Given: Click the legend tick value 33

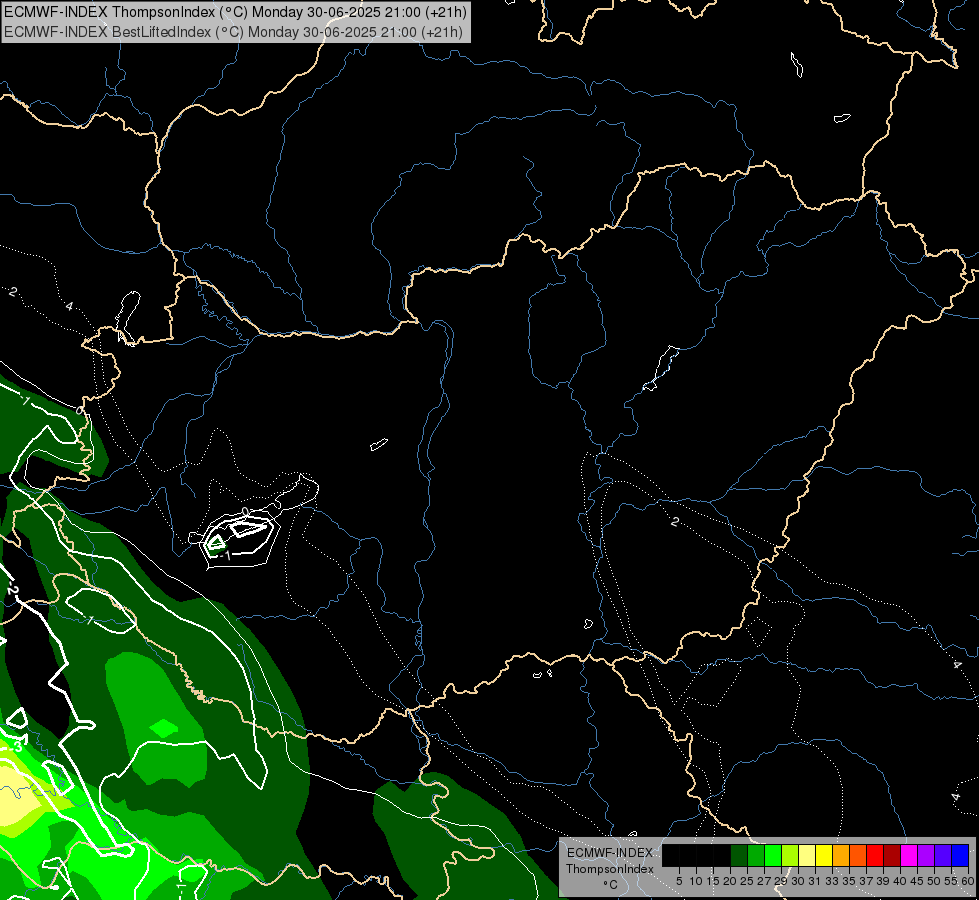Looking at the screenshot, I should [832, 881].
